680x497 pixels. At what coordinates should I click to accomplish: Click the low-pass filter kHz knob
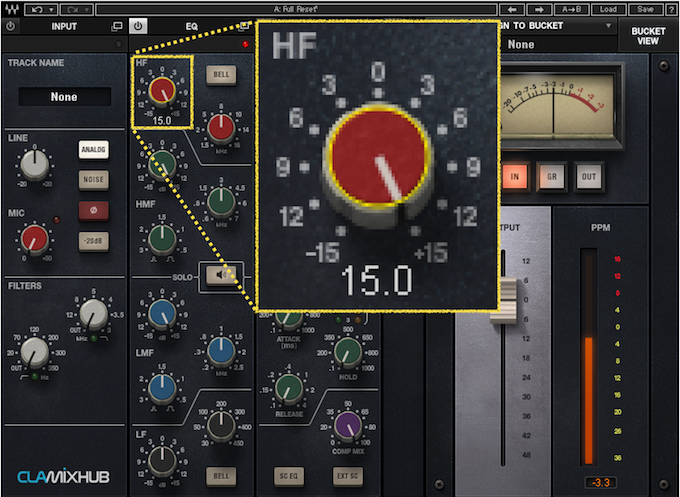click(x=93, y=314)
